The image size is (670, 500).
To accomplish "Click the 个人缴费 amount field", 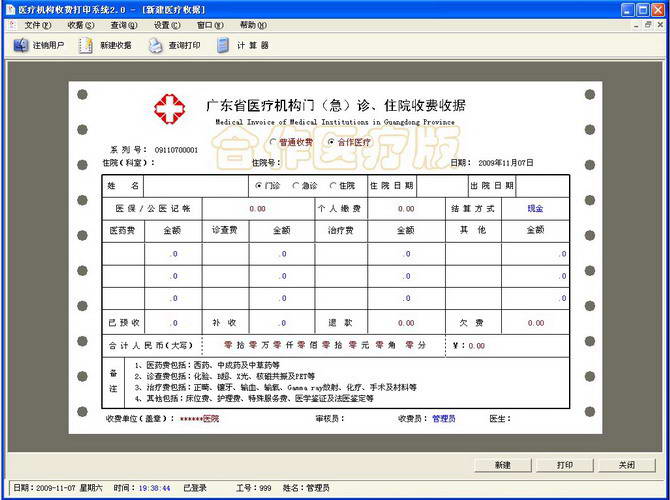I will [x=406, y=209].
